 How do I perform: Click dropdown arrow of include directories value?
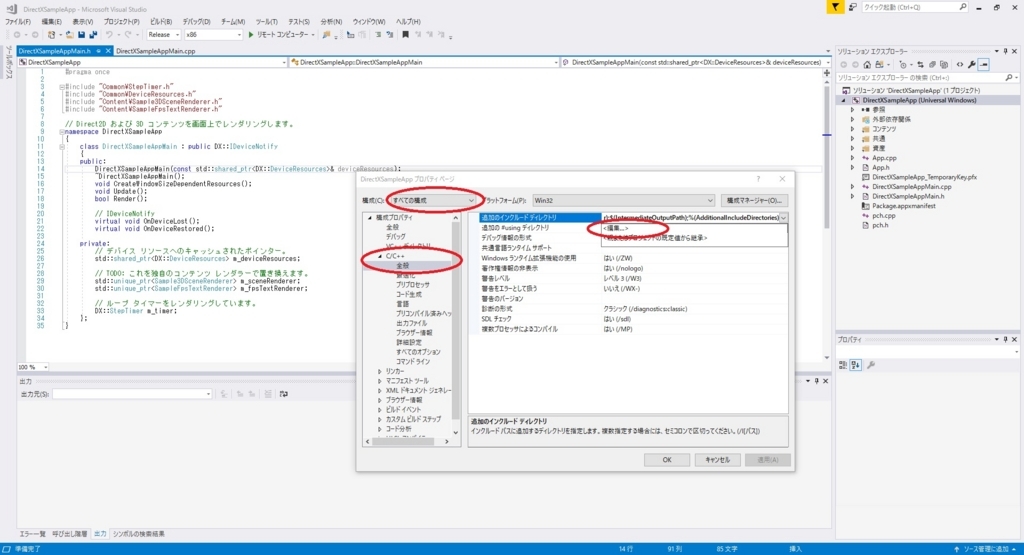tap(783, 217)
